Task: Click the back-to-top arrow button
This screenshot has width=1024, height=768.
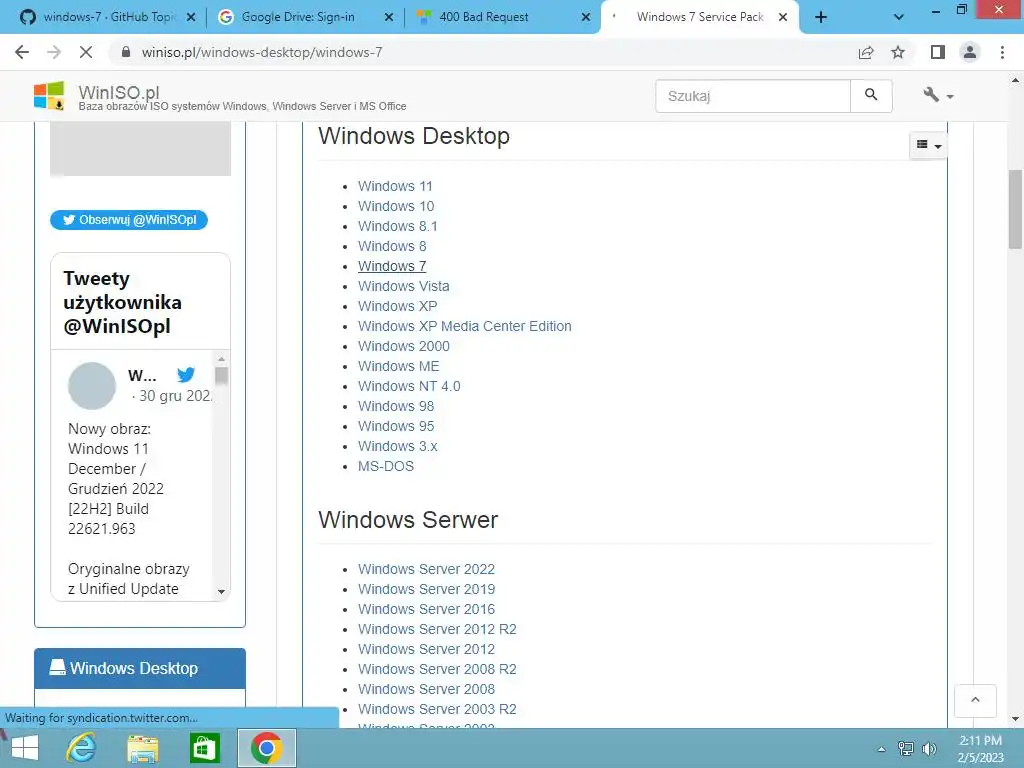Action: tap(975, 700)
